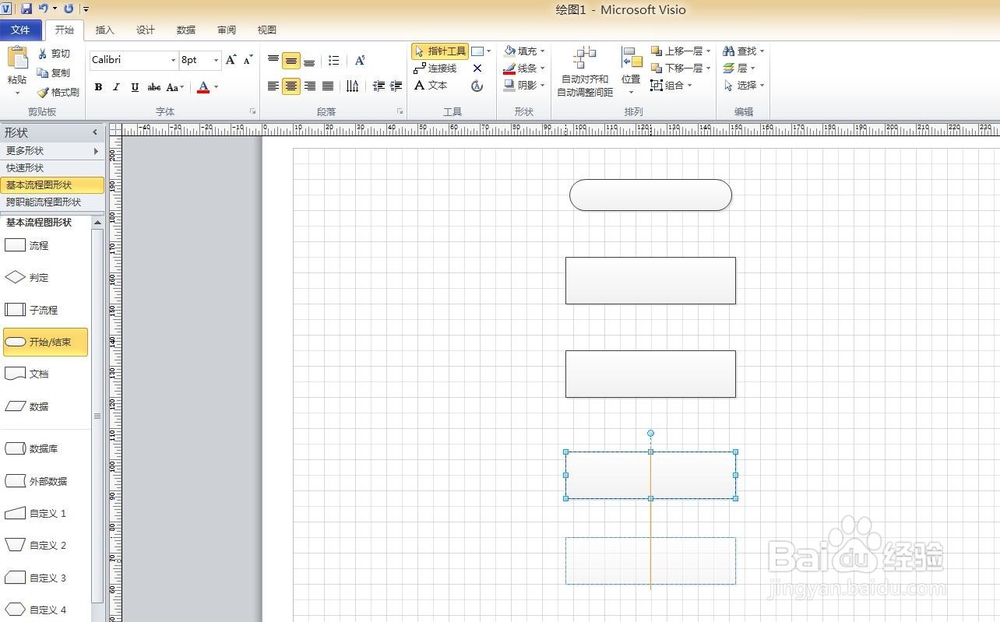Click the Undo arrow icon
Screen dimensions: 1000x622
(x=43, y=9)
